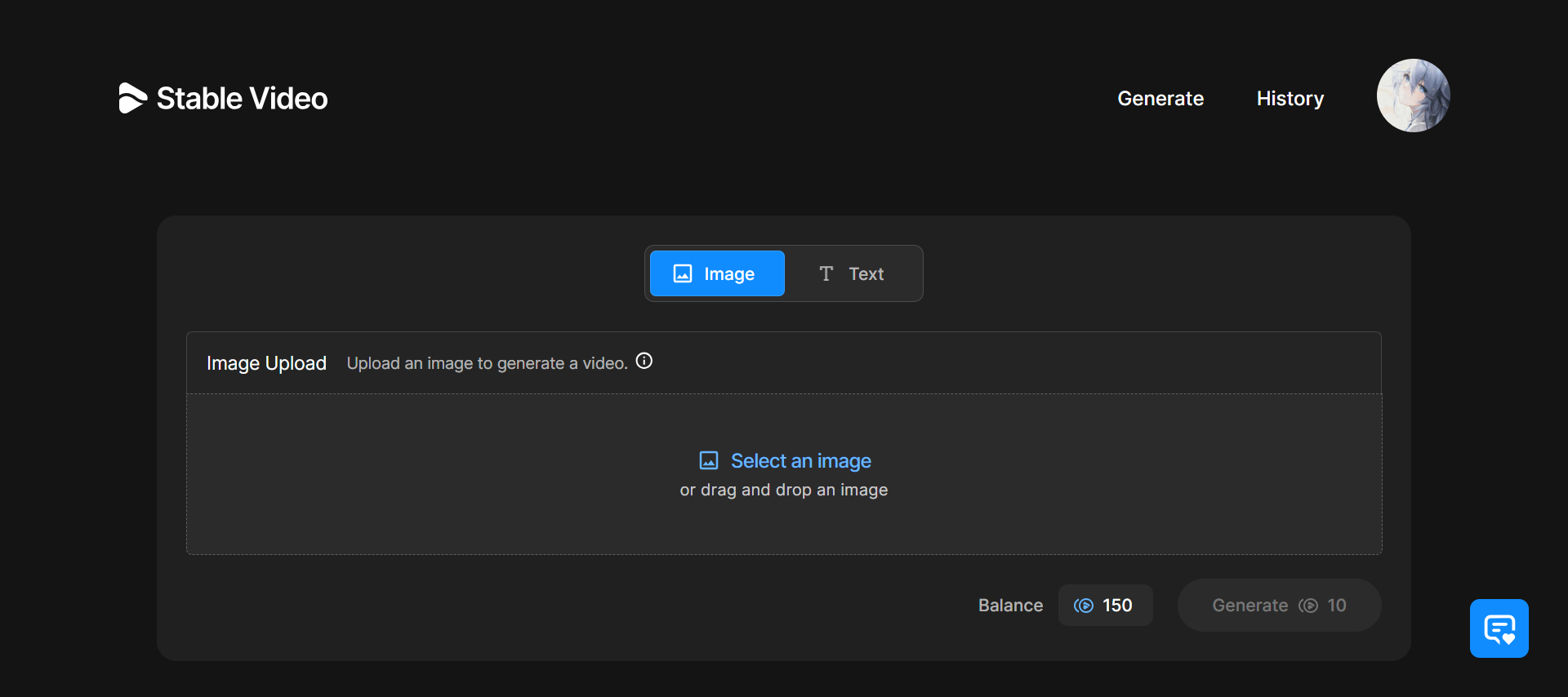Image resolution: width=1568 pixels, height=697 pixels.
Task: Switch to the Text mode tab
Action: pos(853,273)
